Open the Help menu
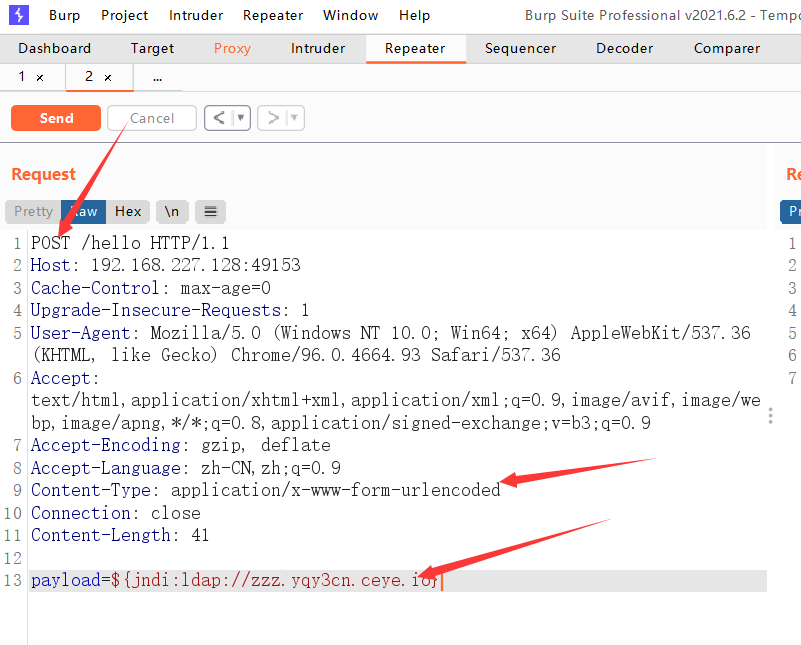Image resolution: width=801 pixels, height=645 pixels. 414,15
